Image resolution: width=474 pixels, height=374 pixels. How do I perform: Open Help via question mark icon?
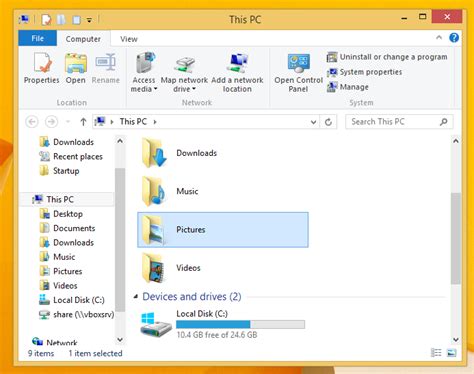coord(454,38)
